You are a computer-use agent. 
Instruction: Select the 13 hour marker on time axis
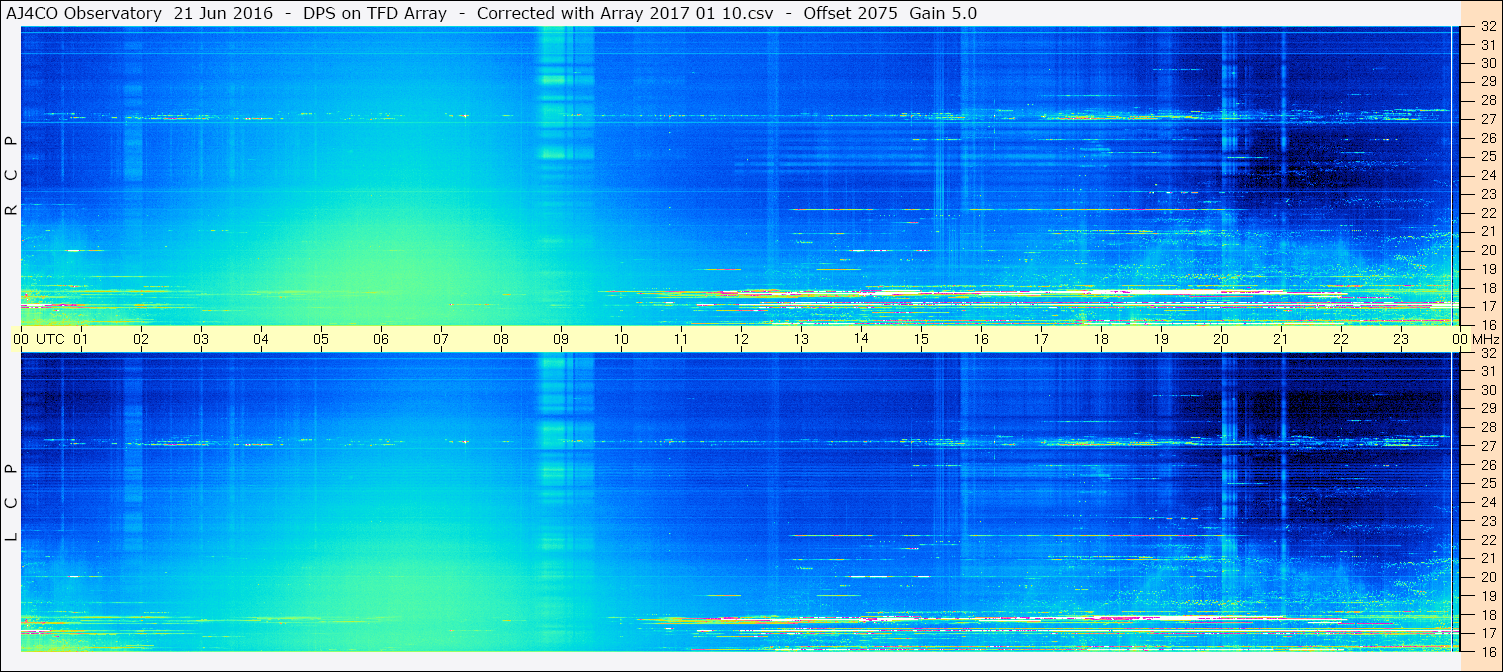801,339
